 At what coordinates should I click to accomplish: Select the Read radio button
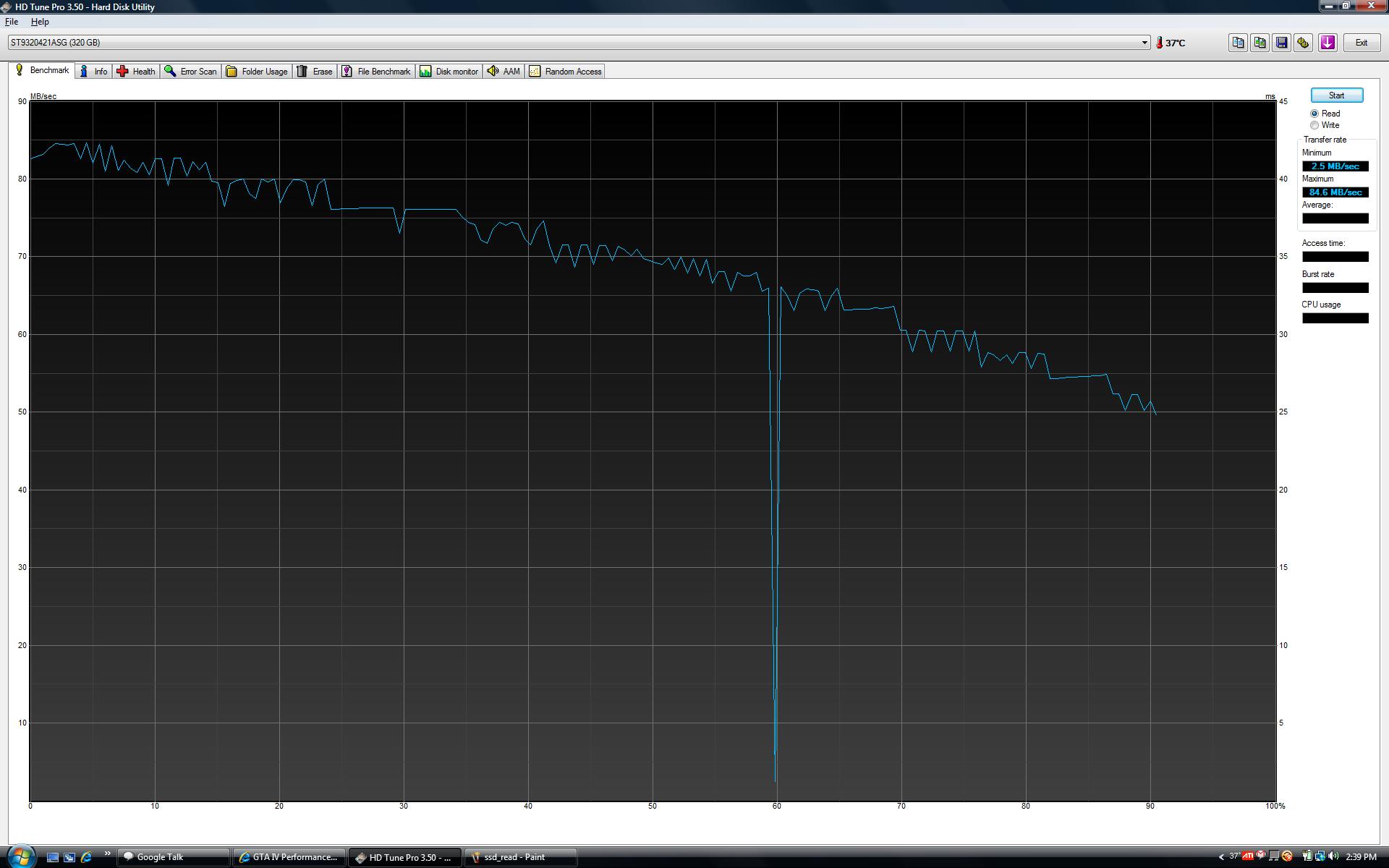pyautogui.click(x=1314, y=114)
